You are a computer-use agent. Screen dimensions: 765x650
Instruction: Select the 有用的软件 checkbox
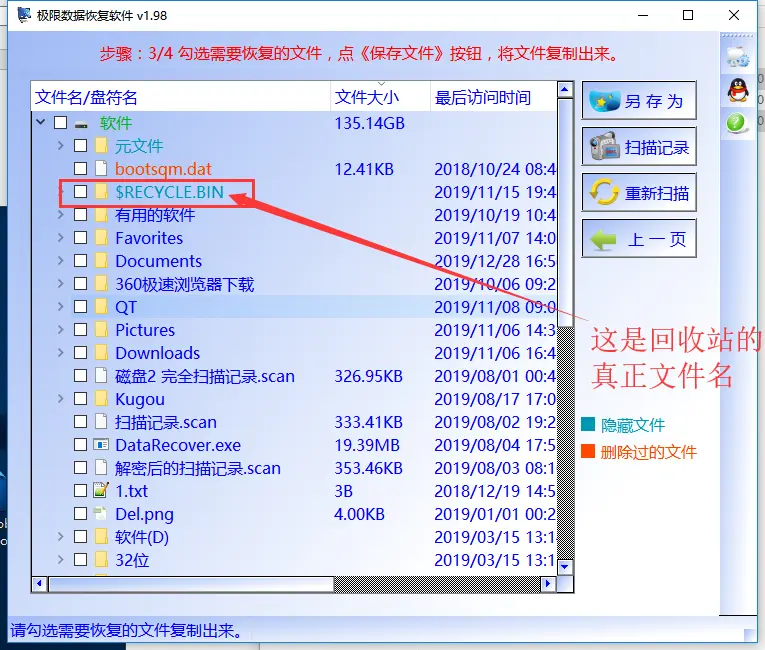81,214
